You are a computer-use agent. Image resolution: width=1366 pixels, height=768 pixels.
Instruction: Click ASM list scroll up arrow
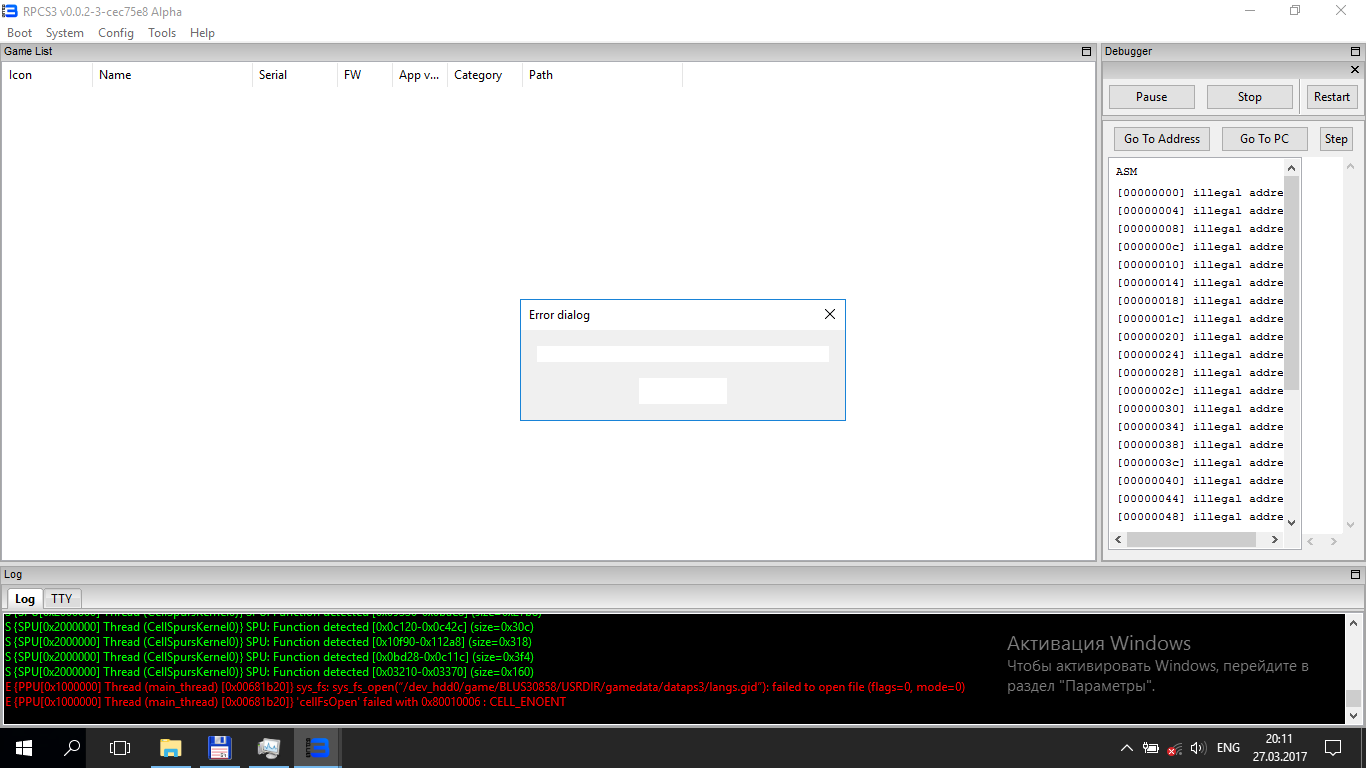tap(1291, 168)
